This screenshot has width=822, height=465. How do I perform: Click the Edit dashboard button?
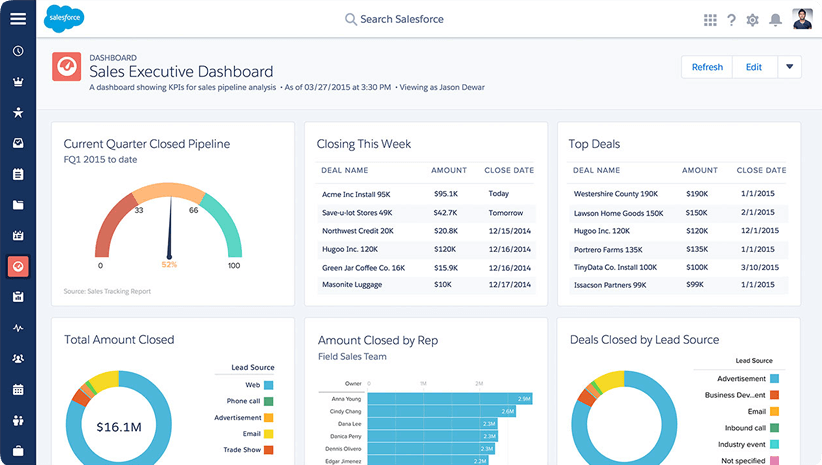point(754,67)
